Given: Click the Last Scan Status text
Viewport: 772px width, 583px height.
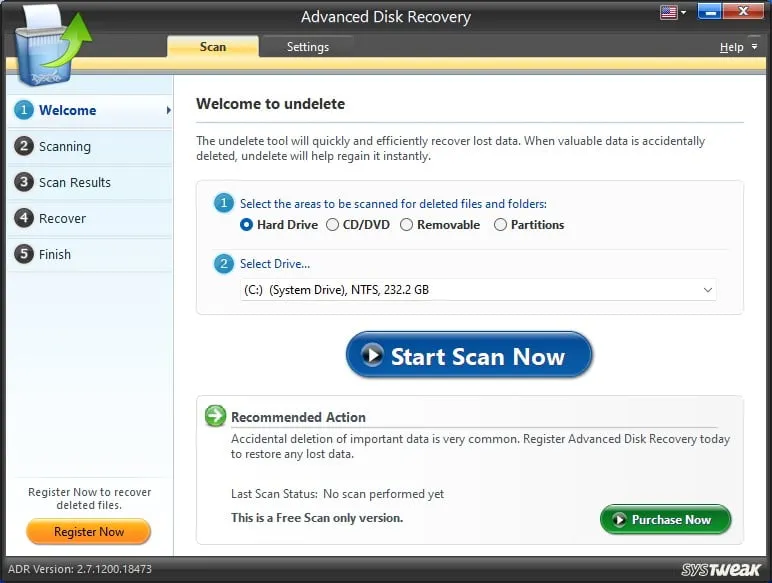Looking at the screenshot, I should [x=337, y=494].
